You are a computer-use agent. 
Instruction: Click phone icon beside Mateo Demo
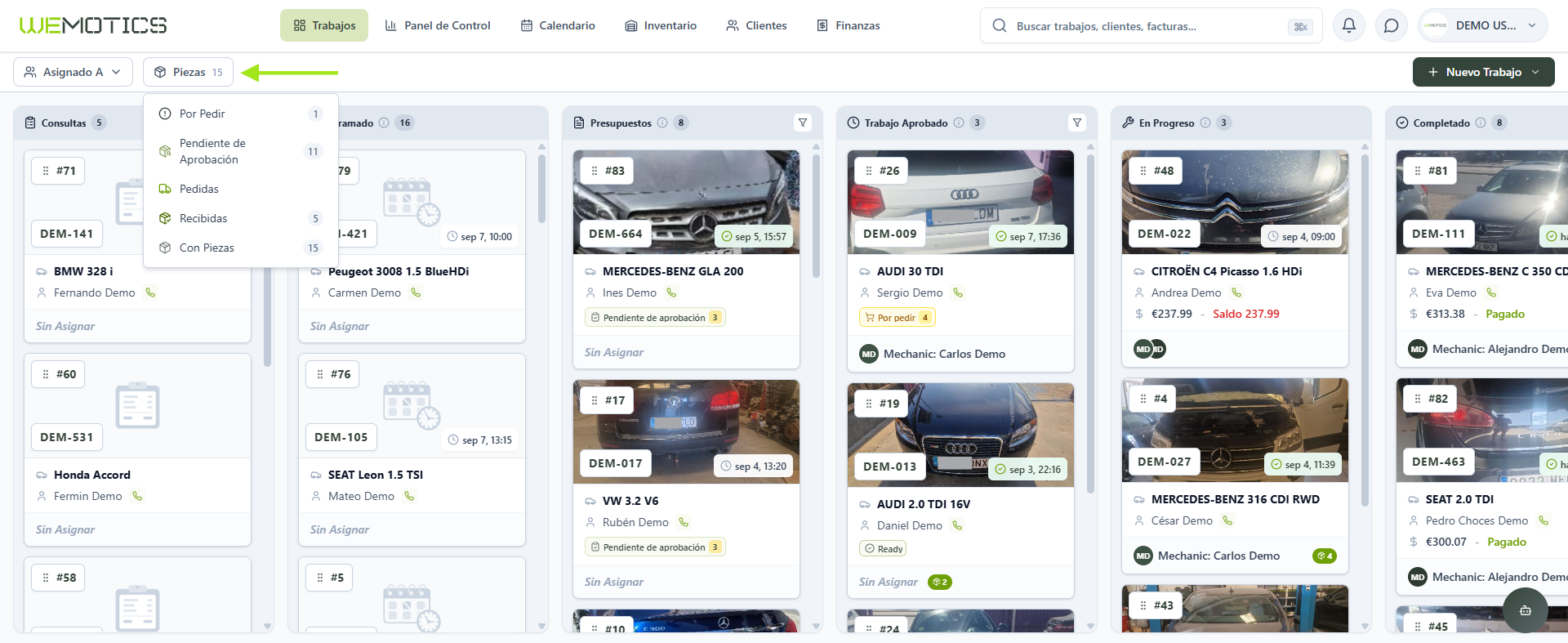point(409,496)
